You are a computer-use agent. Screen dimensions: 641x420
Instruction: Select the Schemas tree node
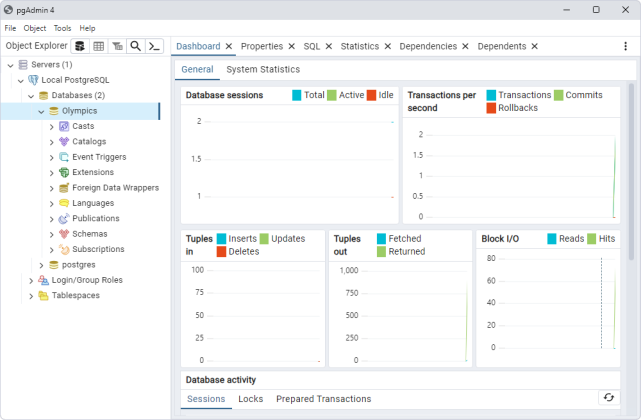click(90, 234)
